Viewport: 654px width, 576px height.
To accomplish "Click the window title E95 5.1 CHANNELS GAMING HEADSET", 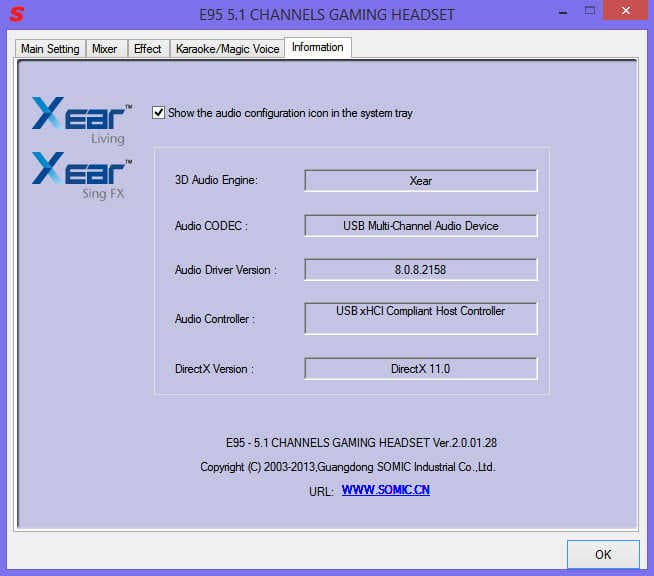I will (327, 15).
